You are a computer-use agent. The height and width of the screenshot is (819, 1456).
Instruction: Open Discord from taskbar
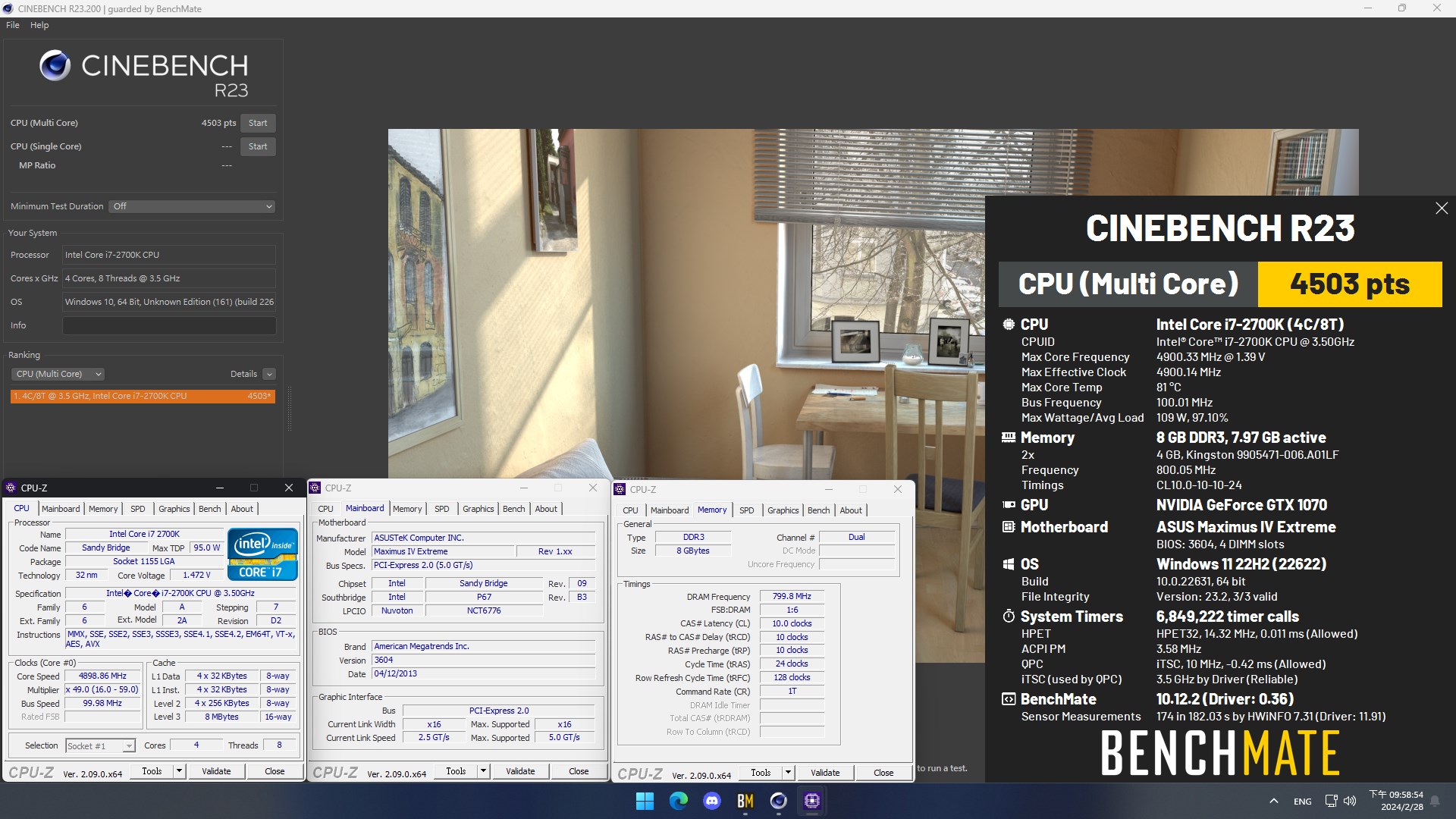pos(711,801)
